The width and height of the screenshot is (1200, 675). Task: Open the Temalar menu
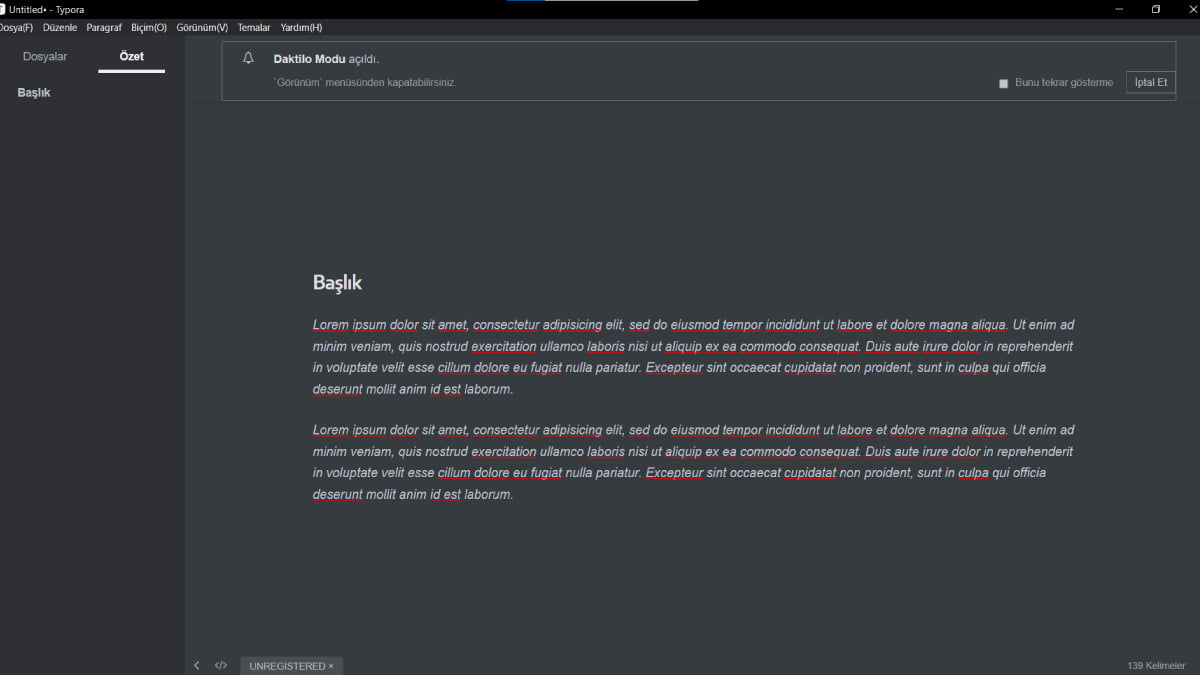254,27
